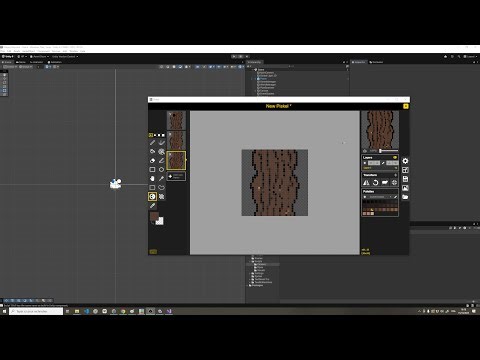This screenshot has width=480, height=360.
Task: Select the Stroke line tool
Action: (162, 161)
